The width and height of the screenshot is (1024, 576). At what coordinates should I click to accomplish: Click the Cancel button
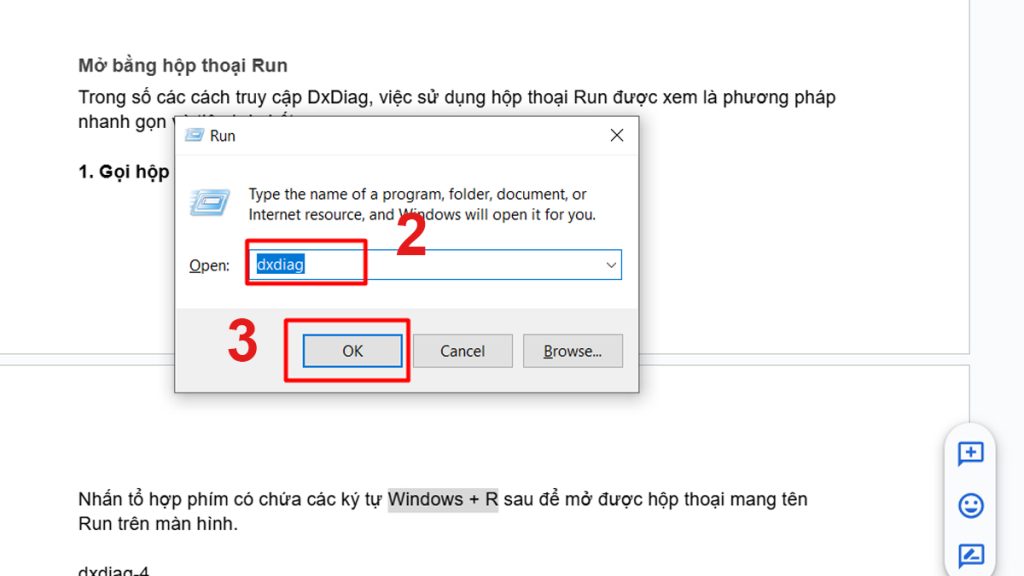(462, 350)
